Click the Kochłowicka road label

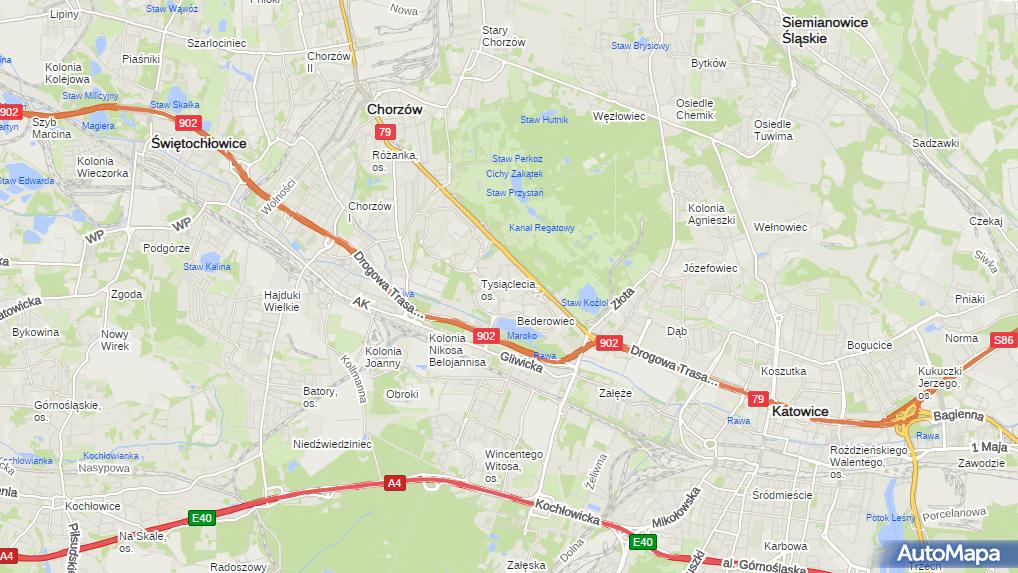coord(567,512)
